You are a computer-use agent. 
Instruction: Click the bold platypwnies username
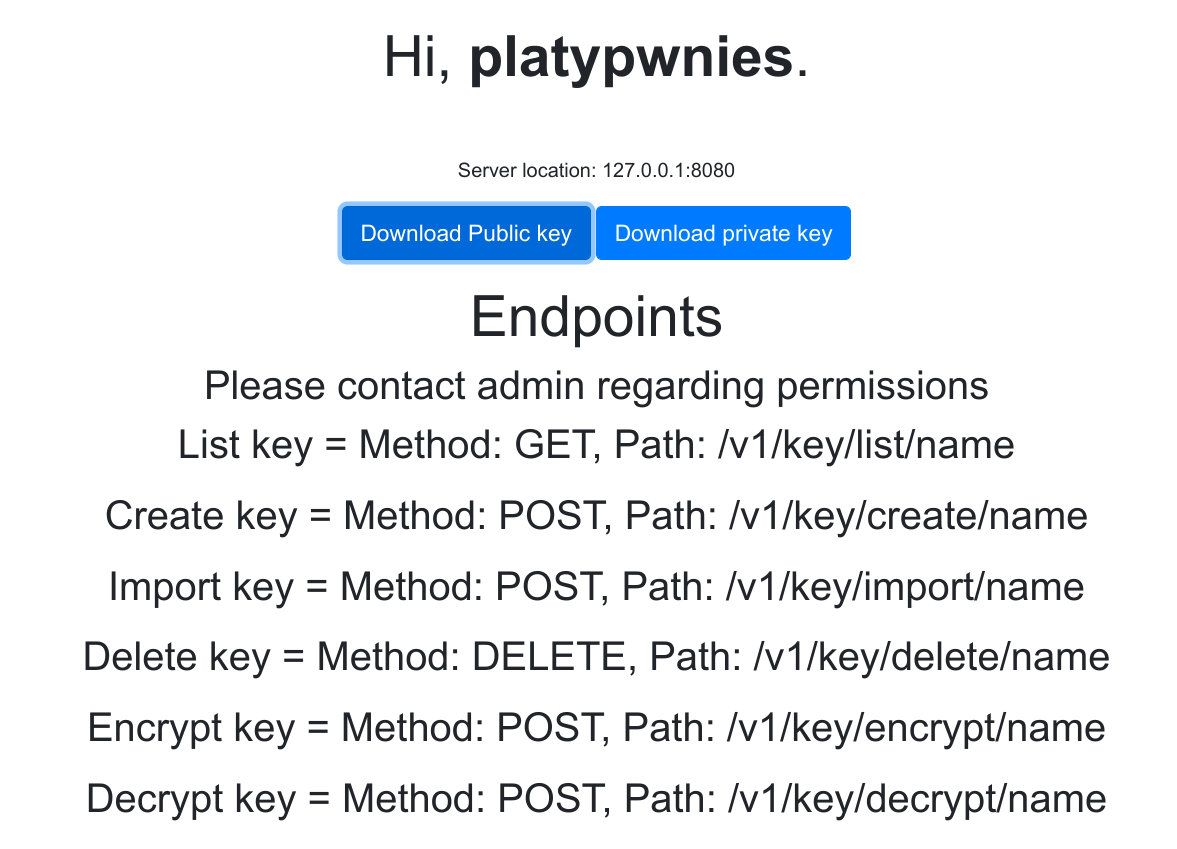pyautogui.click(x=631, y=58)
